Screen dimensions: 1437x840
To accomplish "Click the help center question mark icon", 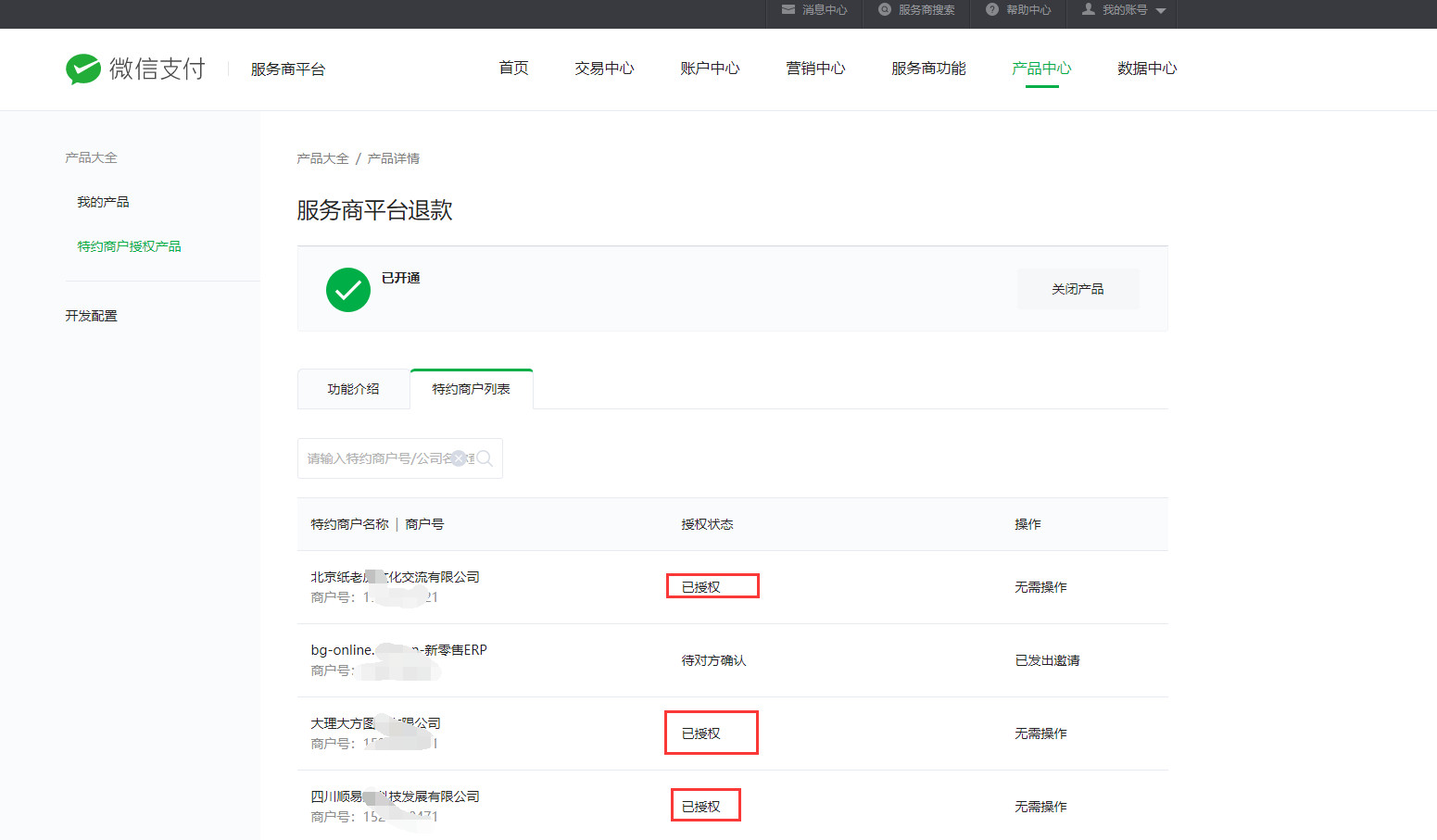I will coord(992,10).
